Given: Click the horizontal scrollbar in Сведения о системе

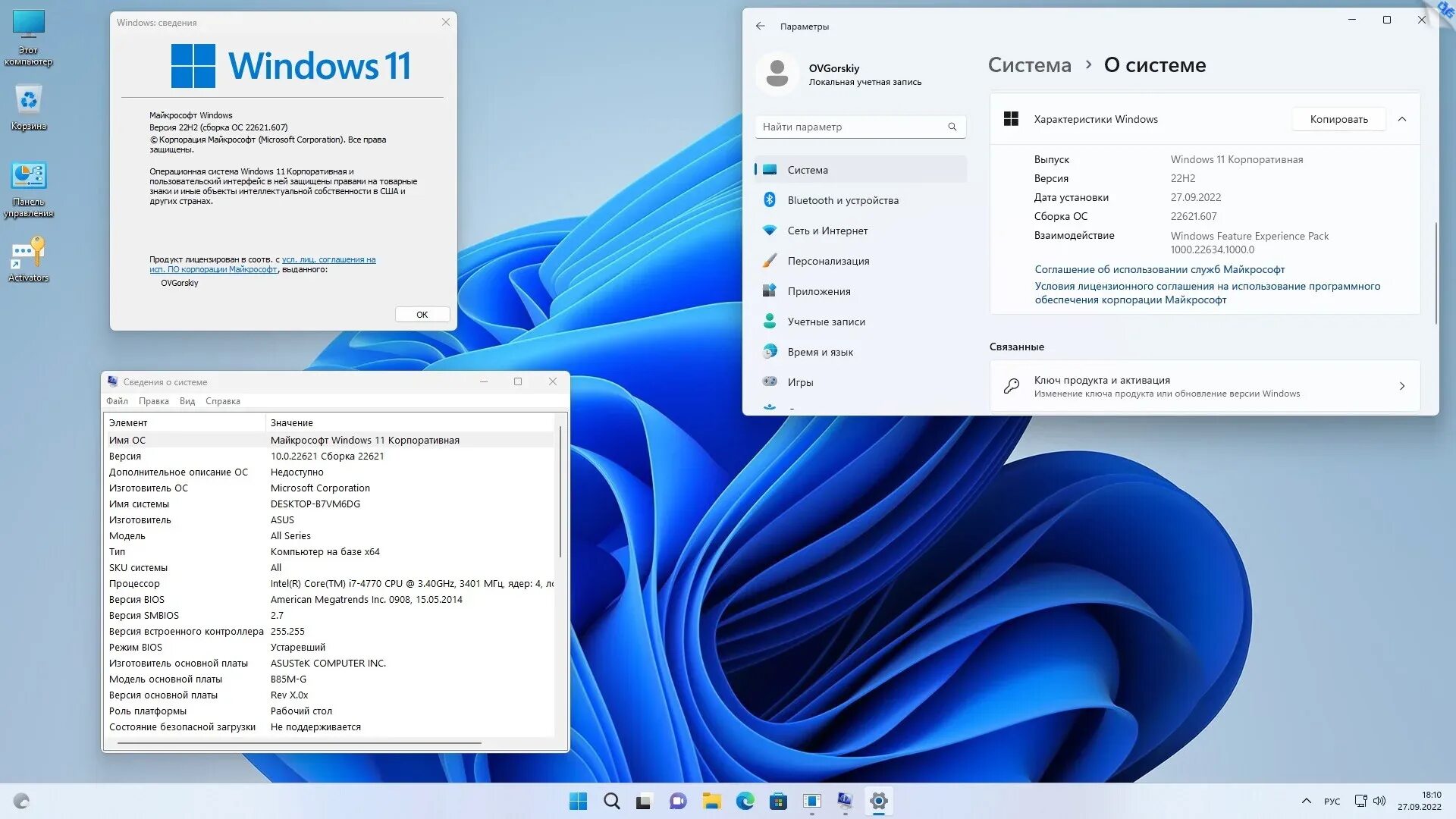Looking at the screenshot, I should coord(299,743).
